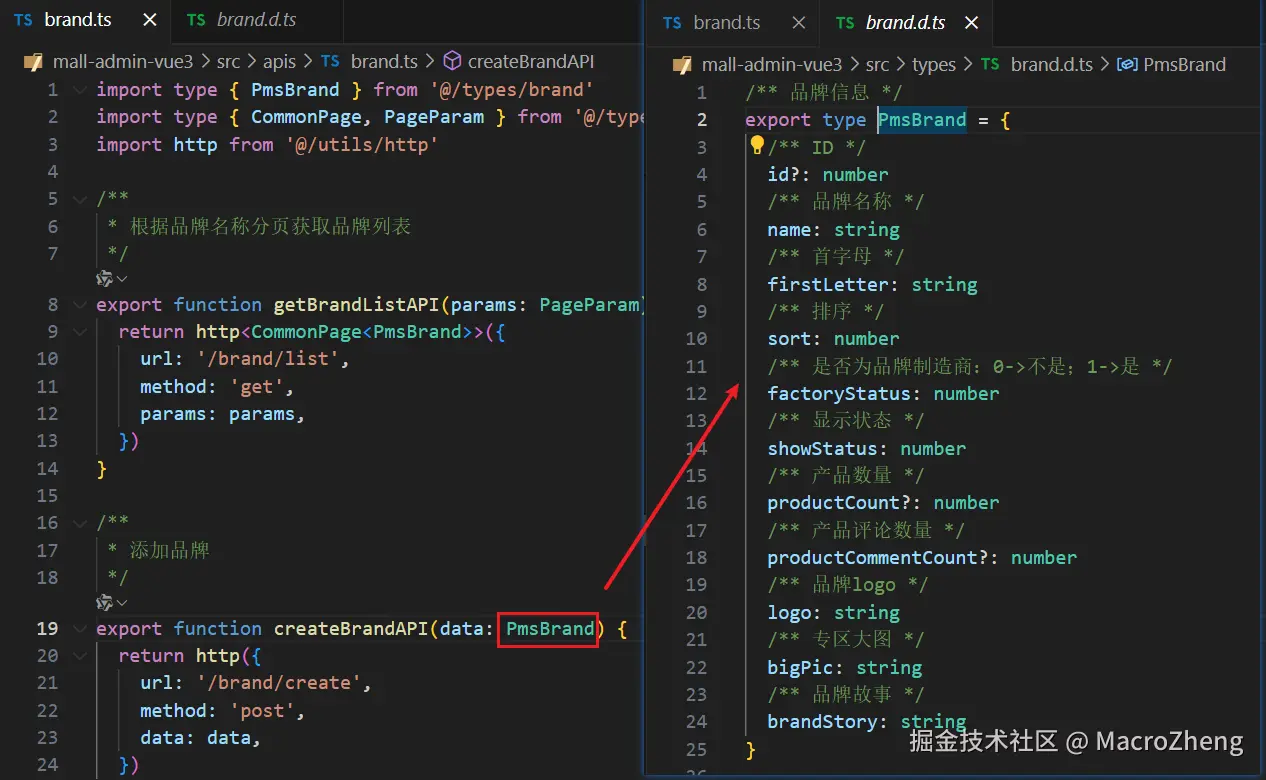This screenshot has width=1266, height=780.
Task: Click brand.d.ts label in right pane breadcrumb
Action: coord(1051,65)
